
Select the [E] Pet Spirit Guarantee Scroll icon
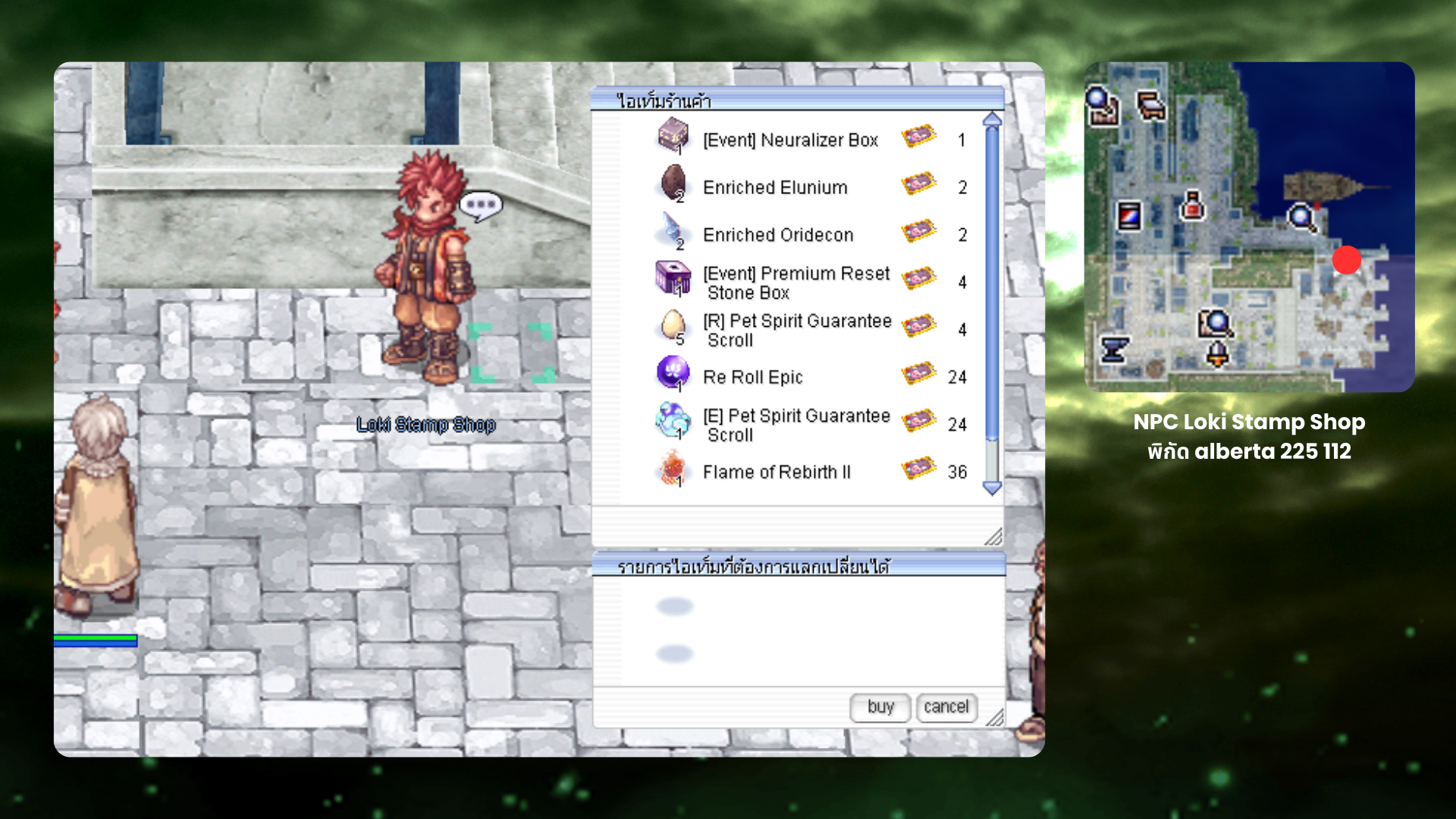[x=673, y=421]
